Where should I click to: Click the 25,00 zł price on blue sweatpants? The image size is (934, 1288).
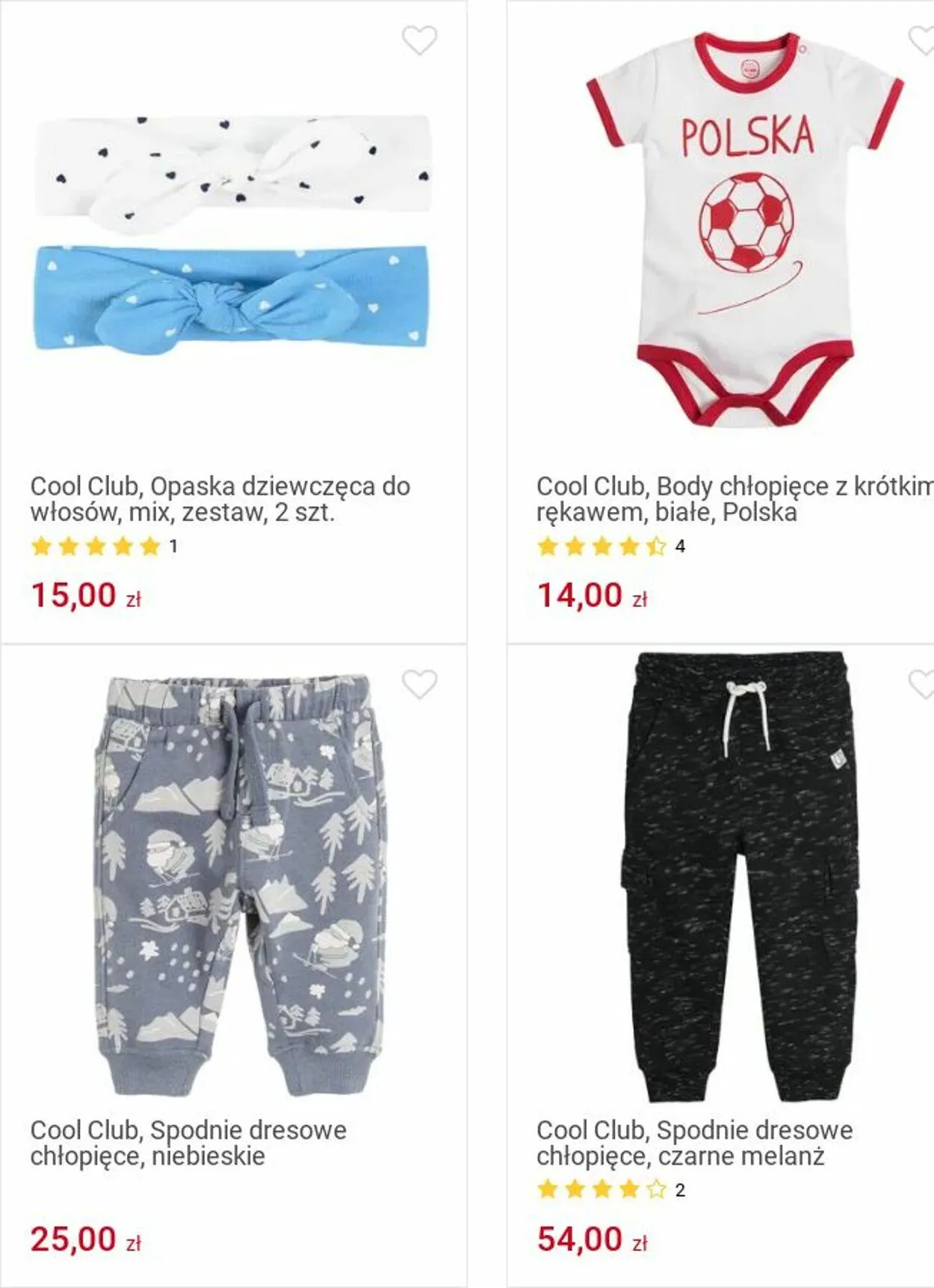[86, 1239]
